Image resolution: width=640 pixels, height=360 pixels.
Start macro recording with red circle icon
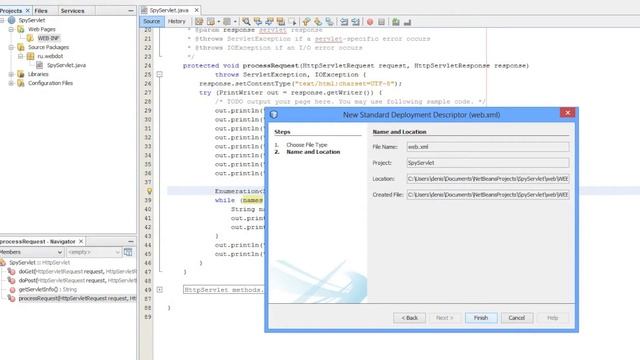coord(370,22)
